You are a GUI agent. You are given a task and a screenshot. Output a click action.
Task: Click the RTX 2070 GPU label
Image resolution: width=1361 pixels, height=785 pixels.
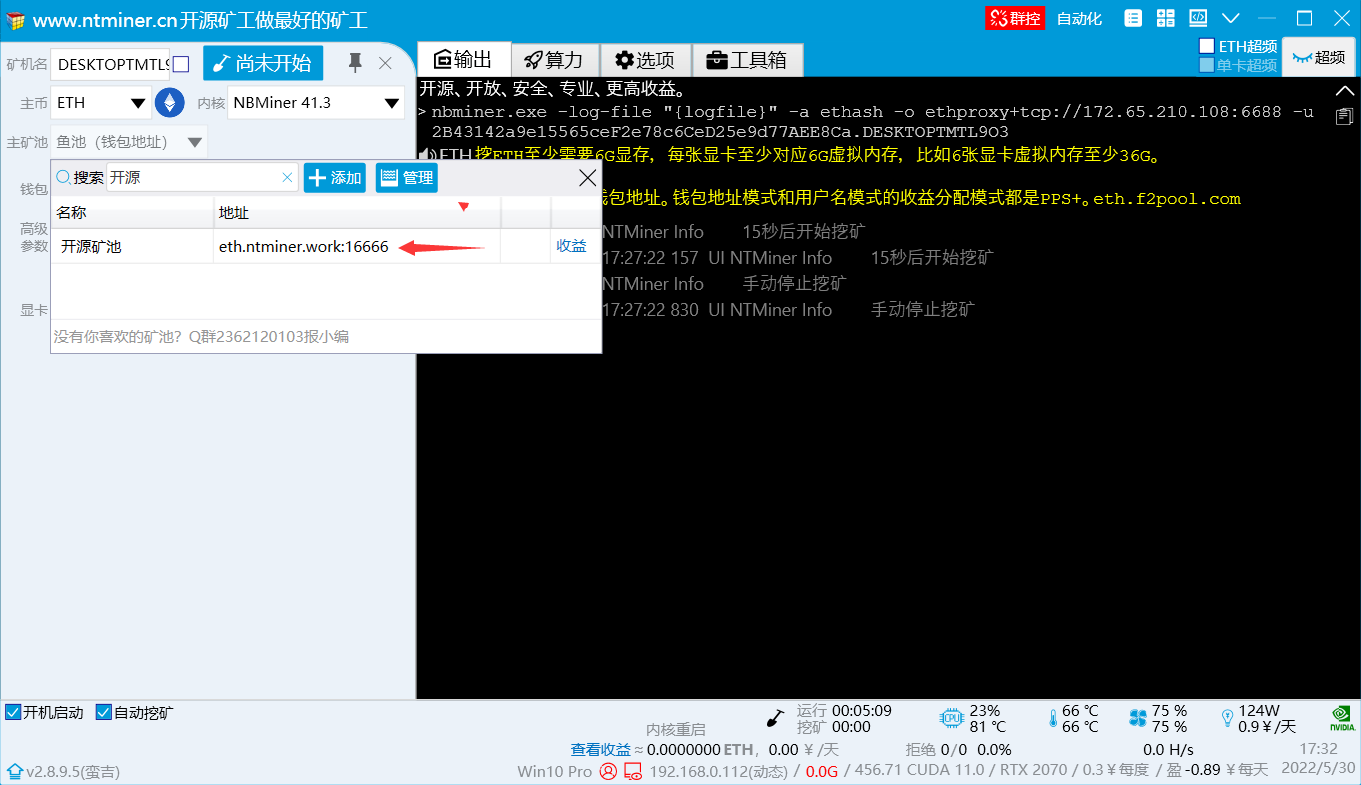[x=1036, y=770]
